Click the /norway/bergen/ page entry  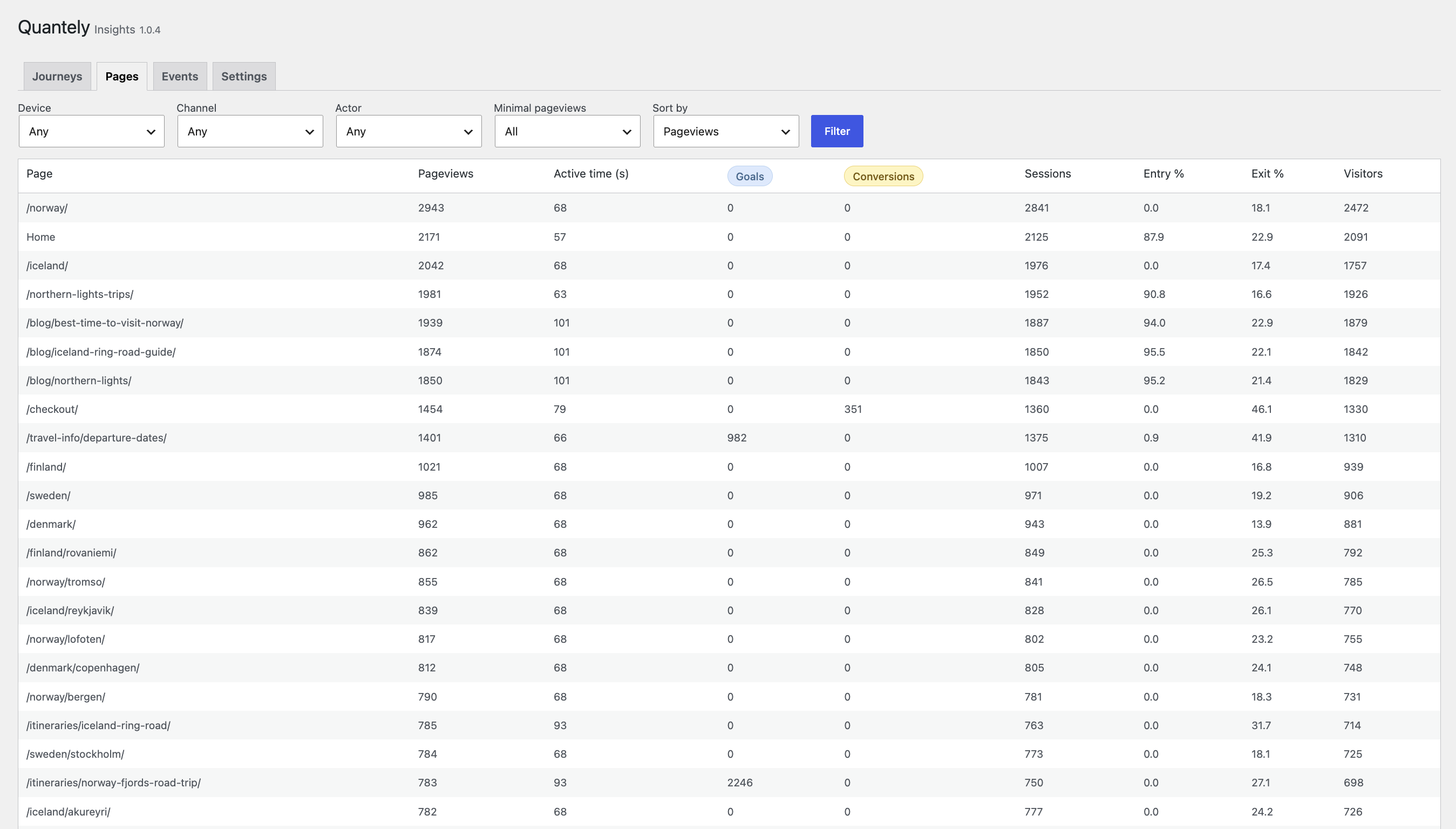tap(65, 697)
